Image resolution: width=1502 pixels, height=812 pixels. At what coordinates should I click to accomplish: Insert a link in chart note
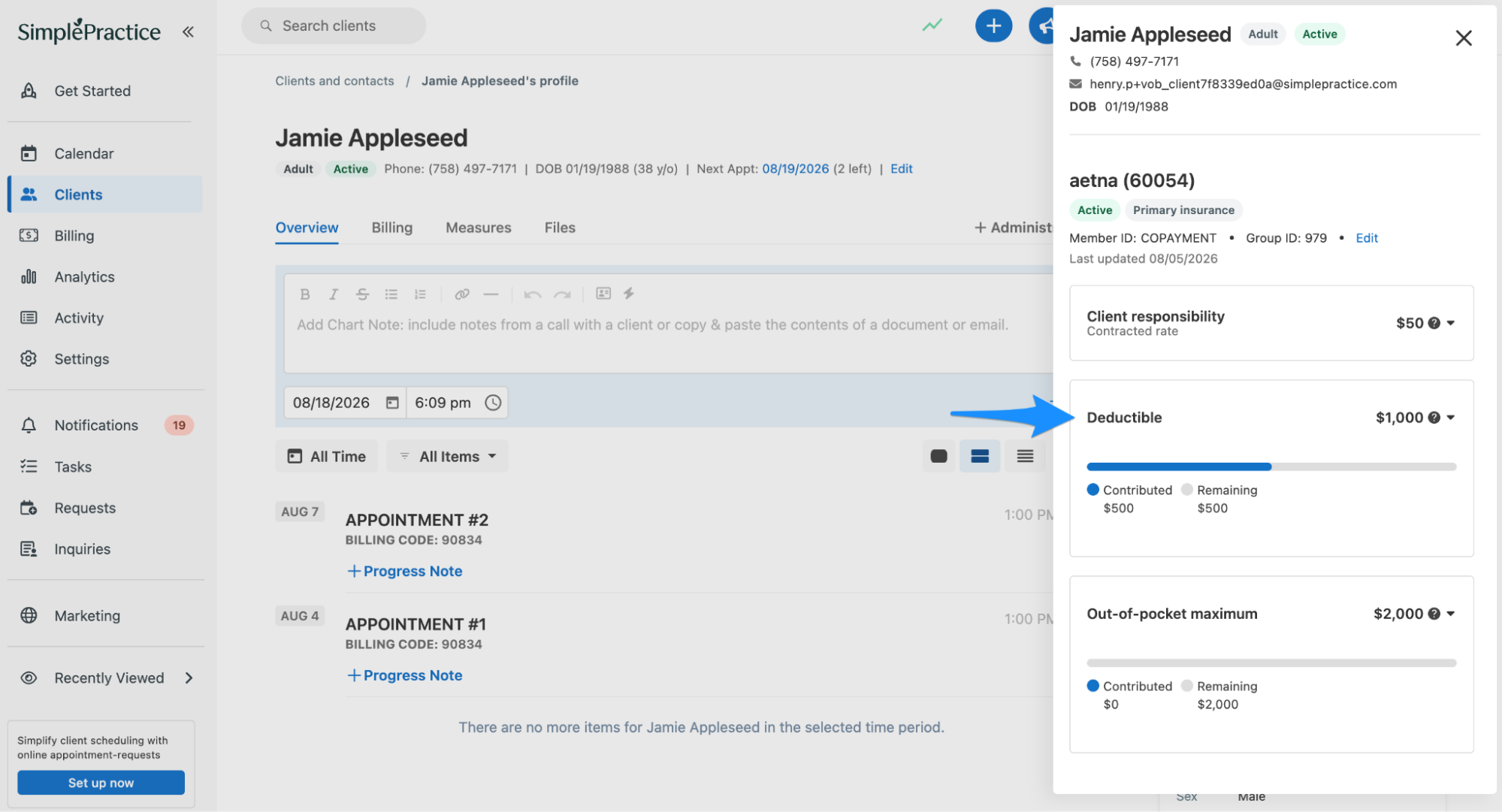coord(462,294)
